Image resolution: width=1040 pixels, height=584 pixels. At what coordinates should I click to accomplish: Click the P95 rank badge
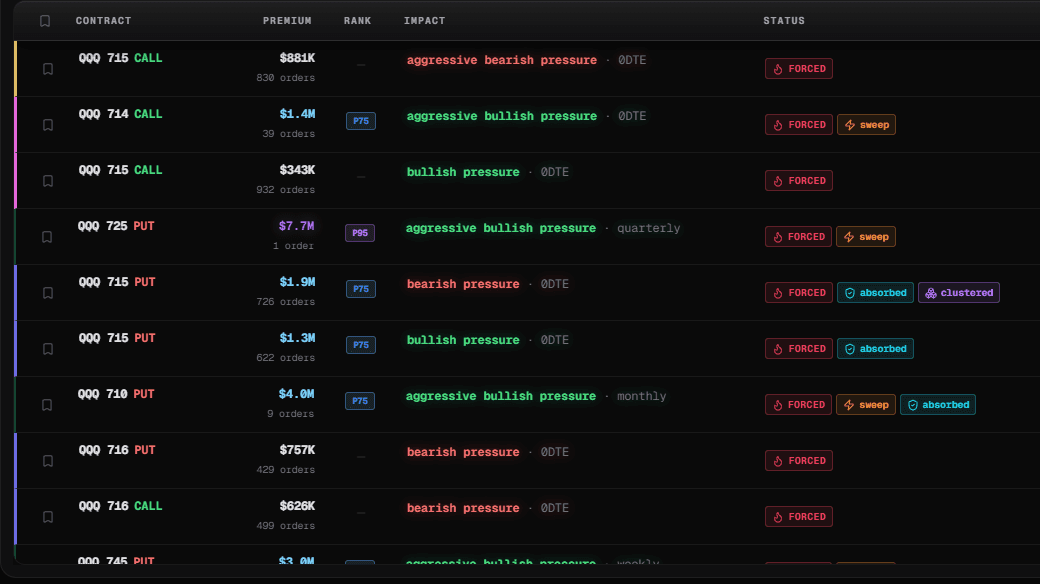tap(360, 233)
